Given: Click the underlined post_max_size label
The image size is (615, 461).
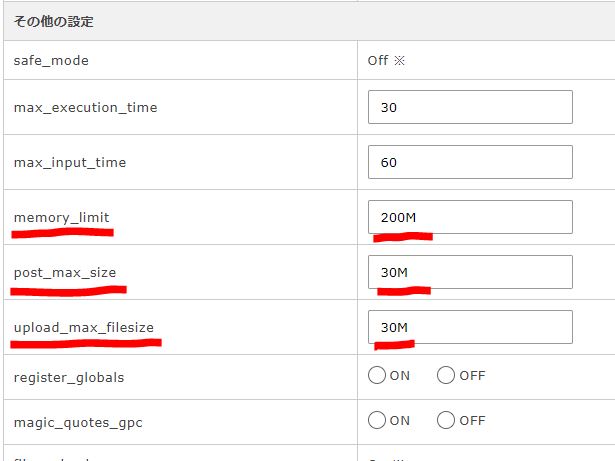Looking at the screenshot, I should coord(65,272).
